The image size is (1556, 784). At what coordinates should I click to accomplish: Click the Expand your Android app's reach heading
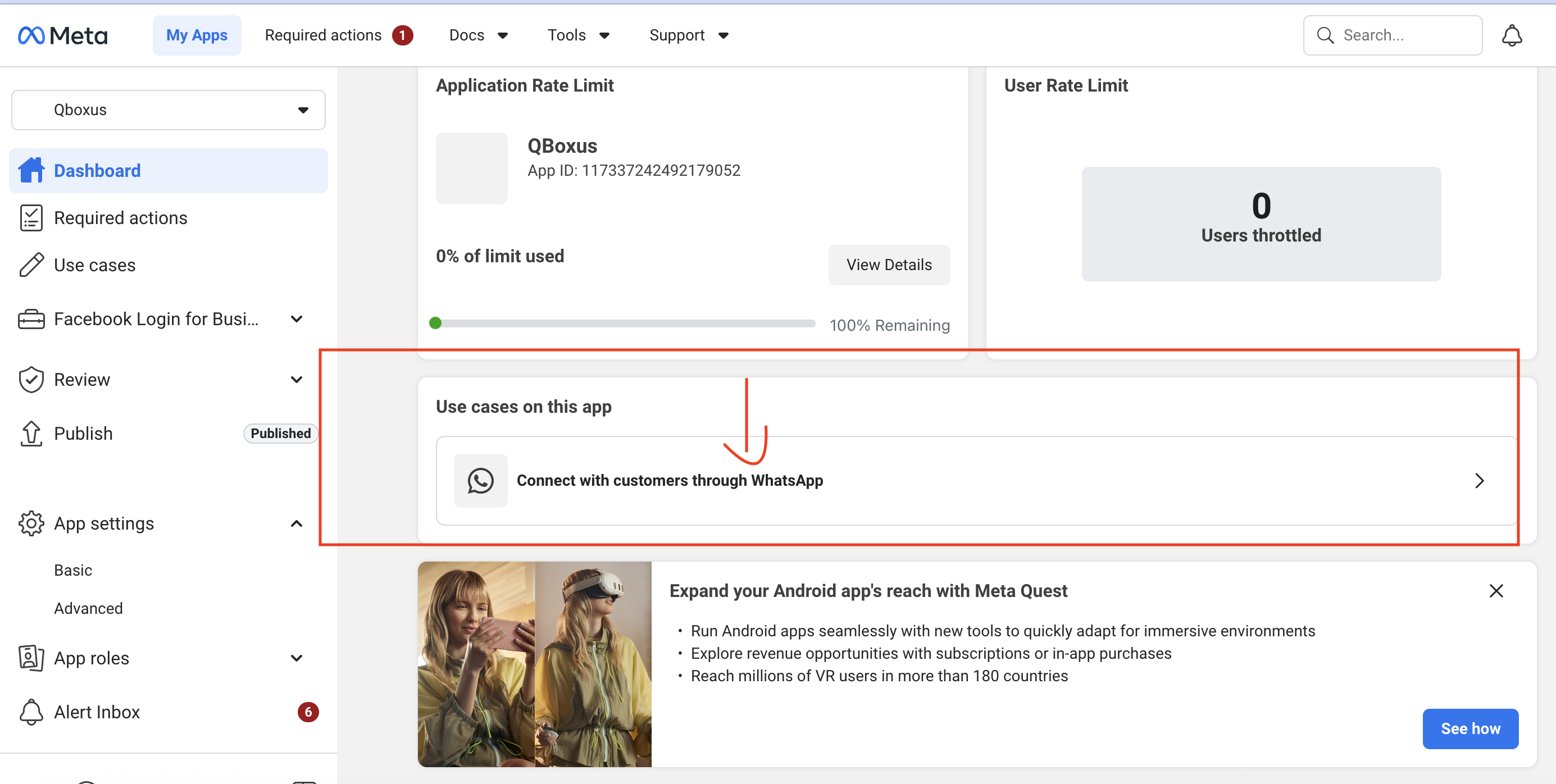[x=868, y=591]
